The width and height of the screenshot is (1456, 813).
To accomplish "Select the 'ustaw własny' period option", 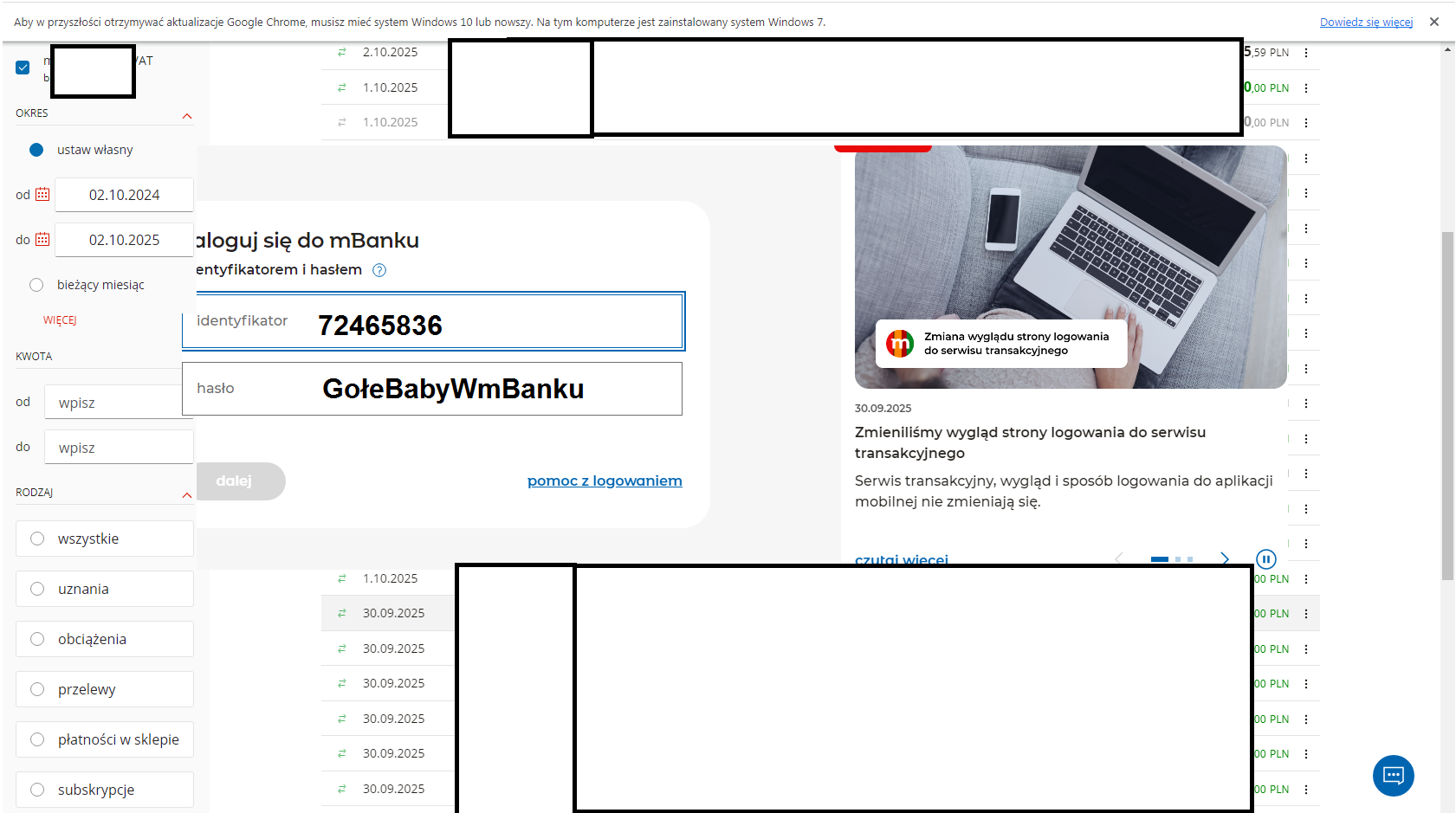I will coord(36,150).
